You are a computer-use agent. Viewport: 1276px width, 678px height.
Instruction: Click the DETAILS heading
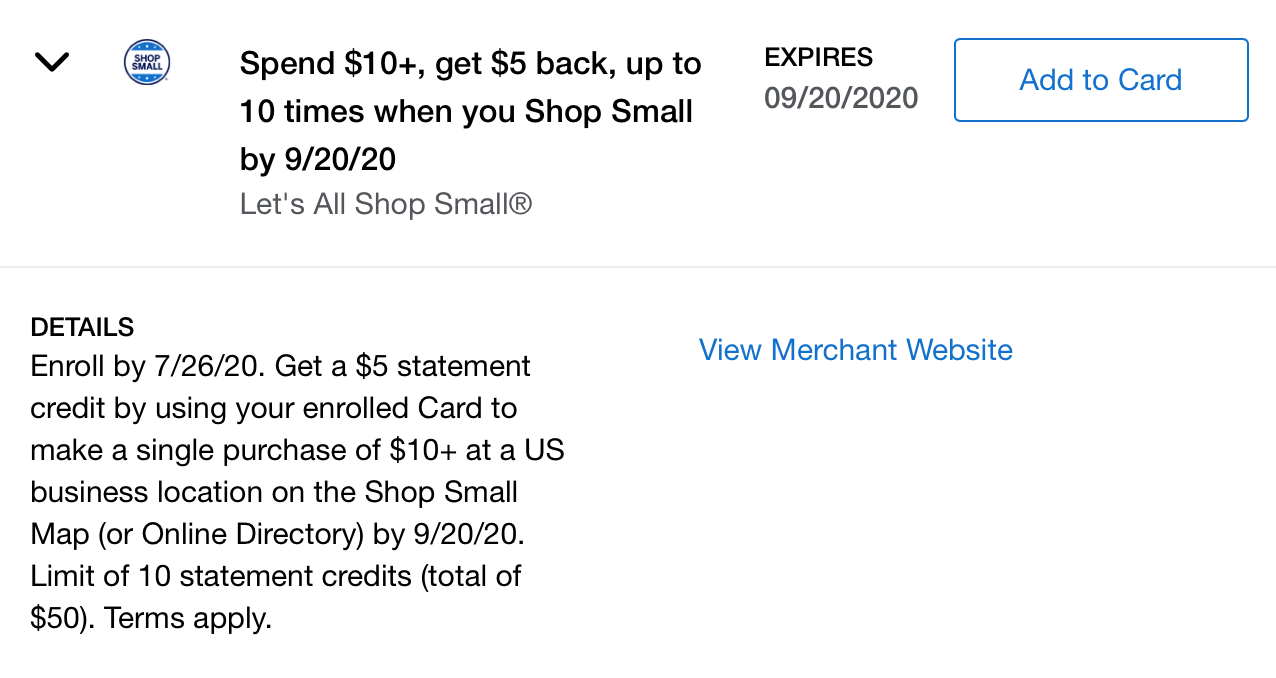(82, 327)
